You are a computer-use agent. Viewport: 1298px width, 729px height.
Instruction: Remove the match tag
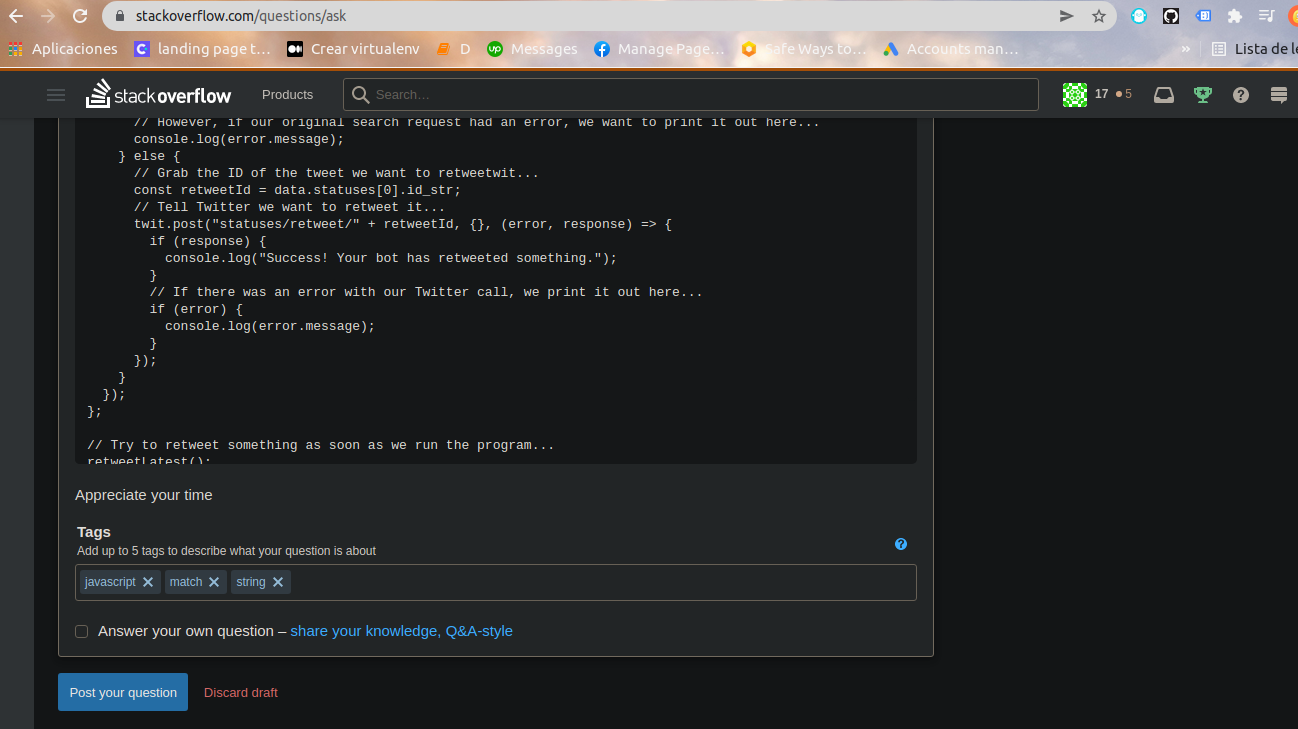(214, 582)
